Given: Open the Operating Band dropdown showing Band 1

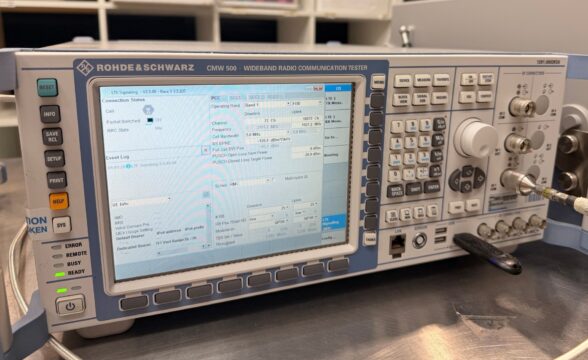Looking at the screenshot, I should click(267, 105).
